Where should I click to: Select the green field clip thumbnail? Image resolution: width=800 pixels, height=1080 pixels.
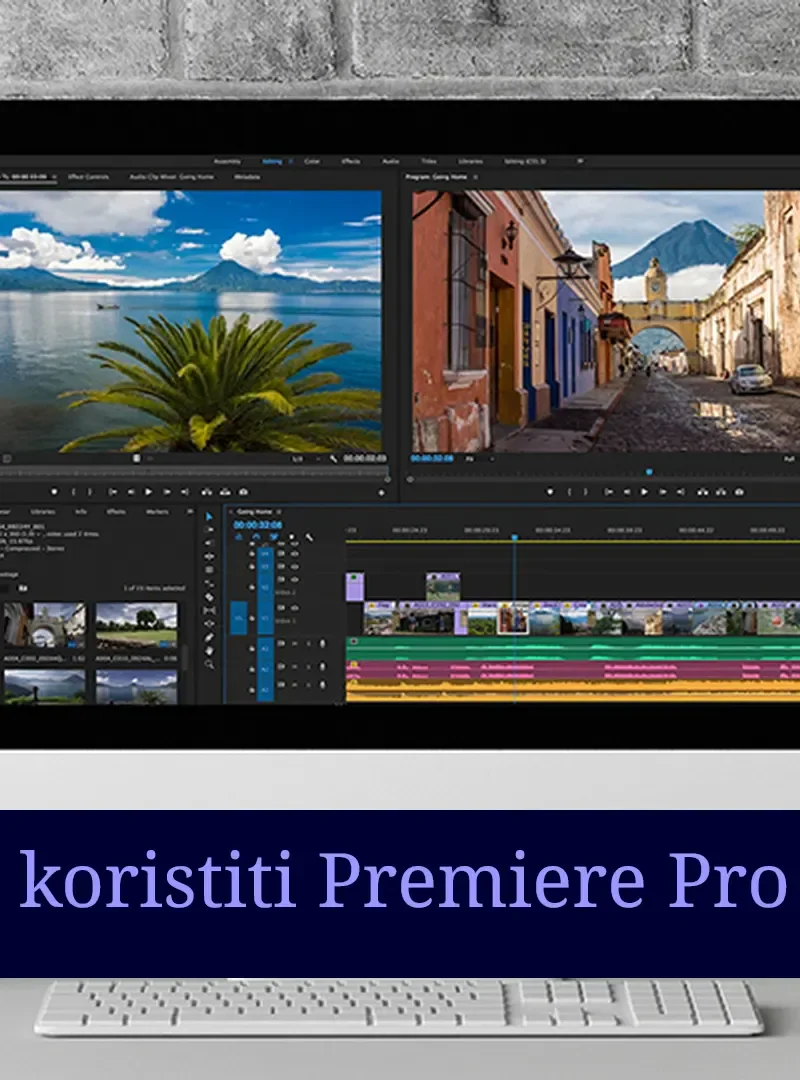coord(136,626)
